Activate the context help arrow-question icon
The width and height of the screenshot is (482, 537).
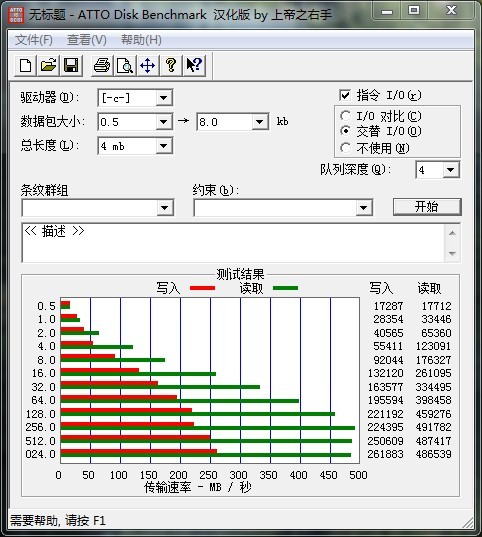pyautogui.click(x=194, y=65)
